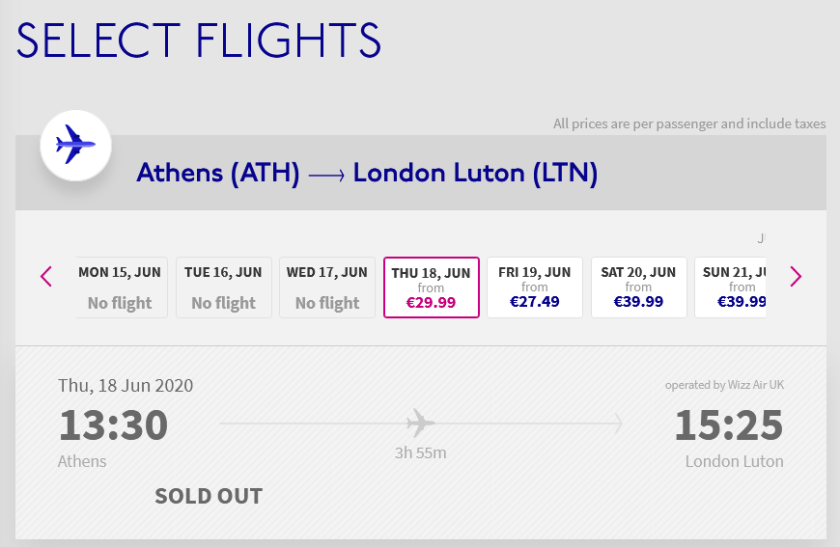Select the SUN 21 JUN date tab
Image resolution: width=840 pixels, height=547 pixels.
click(733, 287)
